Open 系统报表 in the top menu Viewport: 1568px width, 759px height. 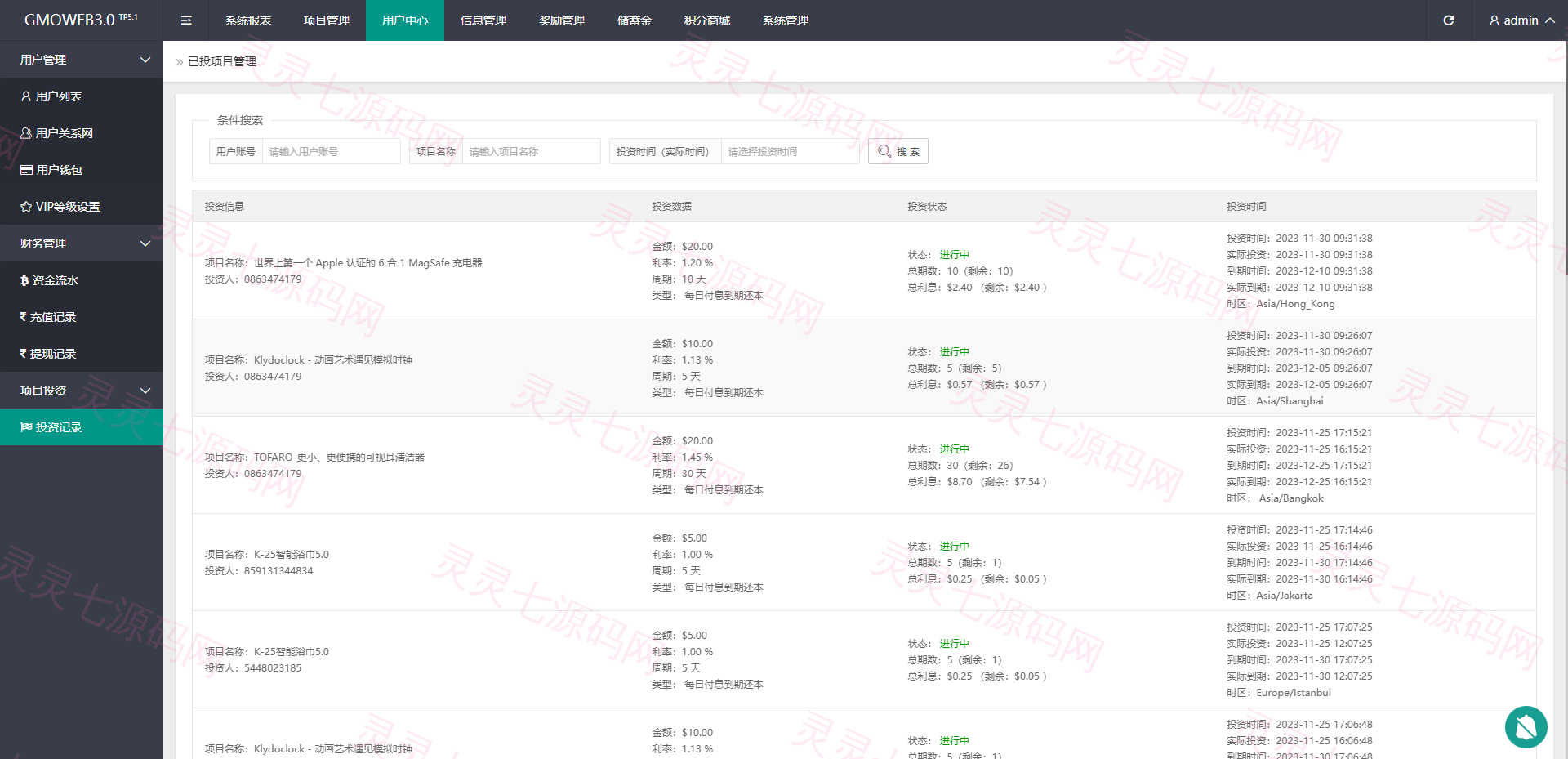pyautogui.click(x=248, y=20)
